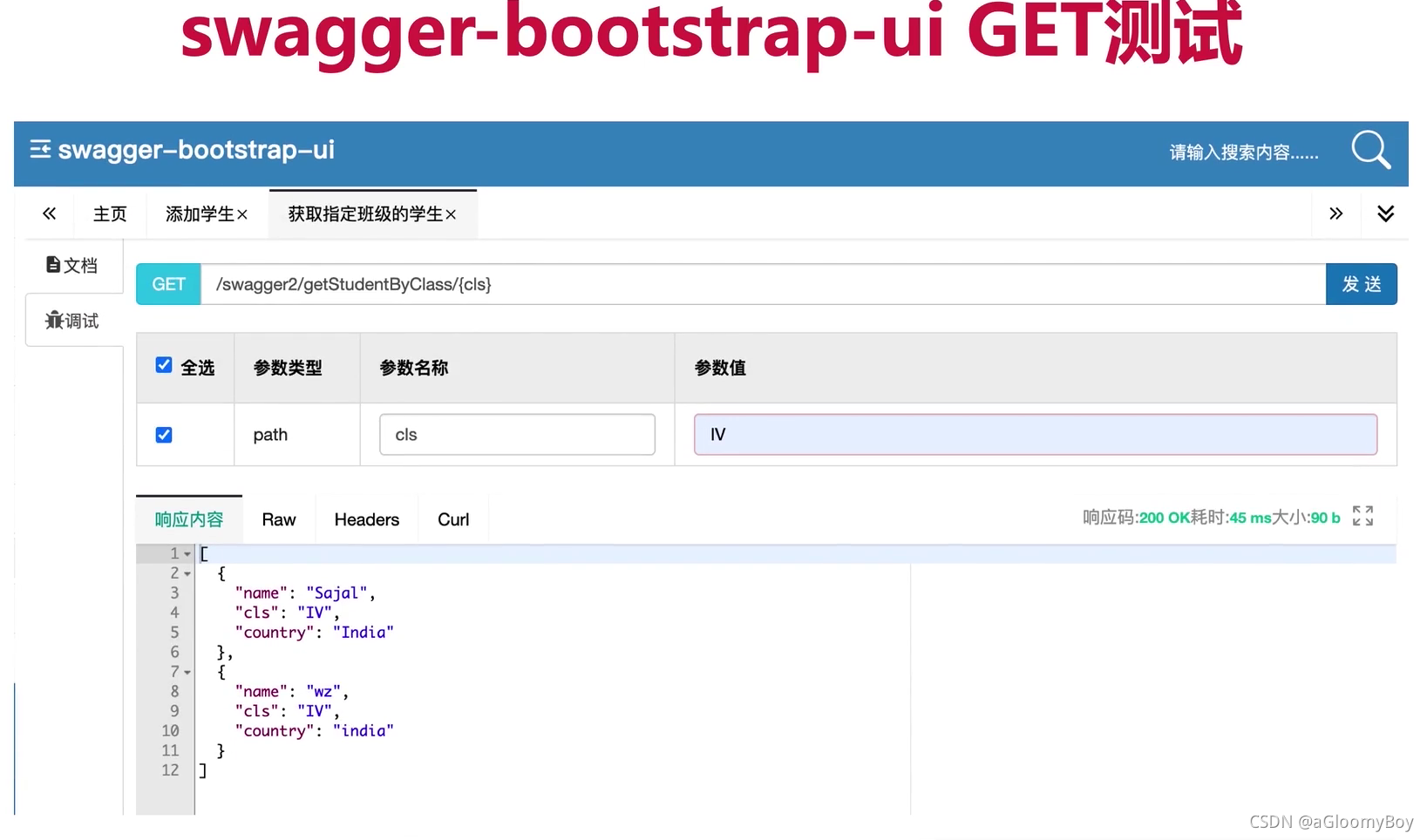The height and width of the screenshot is (840, 1427).
Task: Collapse the JSON array at line 1
Action: coord(187,554)
